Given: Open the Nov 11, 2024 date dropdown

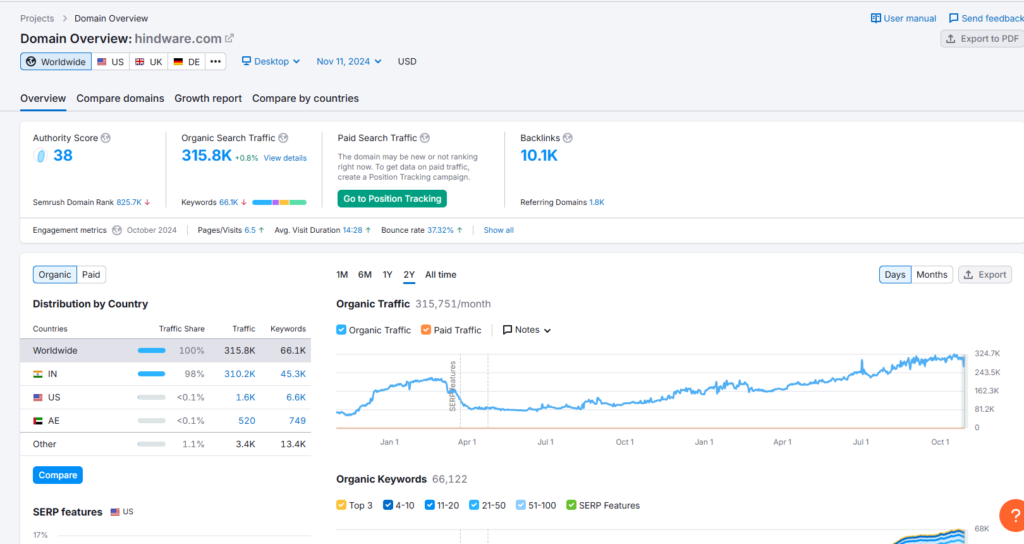Looking at the screenshot, I should (349, 61).
